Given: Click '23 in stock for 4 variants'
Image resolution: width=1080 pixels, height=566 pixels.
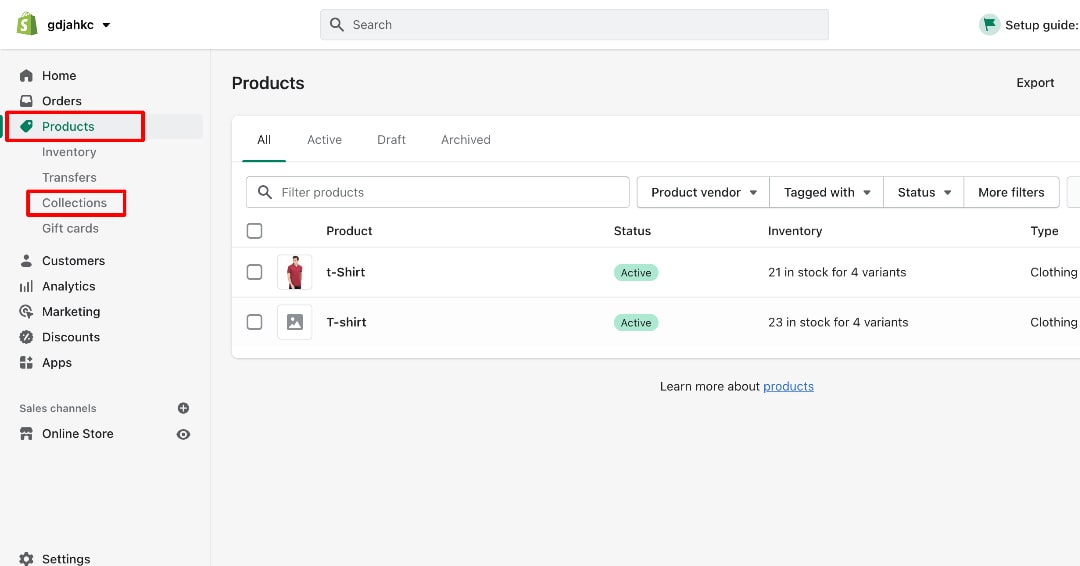Looking at the screenshot, I should point(838,322).
